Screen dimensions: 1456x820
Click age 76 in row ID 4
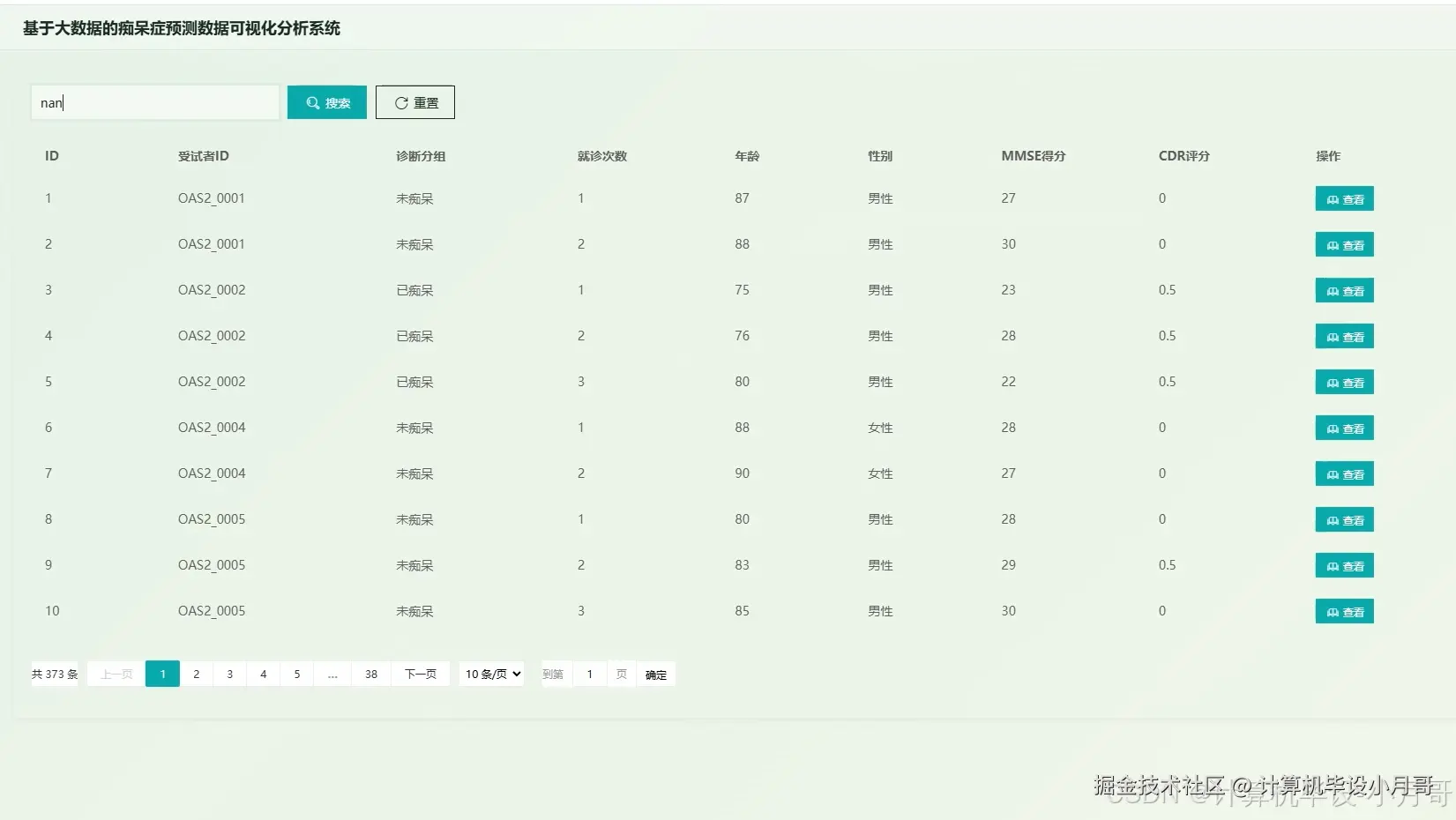[x=743, y=336]
